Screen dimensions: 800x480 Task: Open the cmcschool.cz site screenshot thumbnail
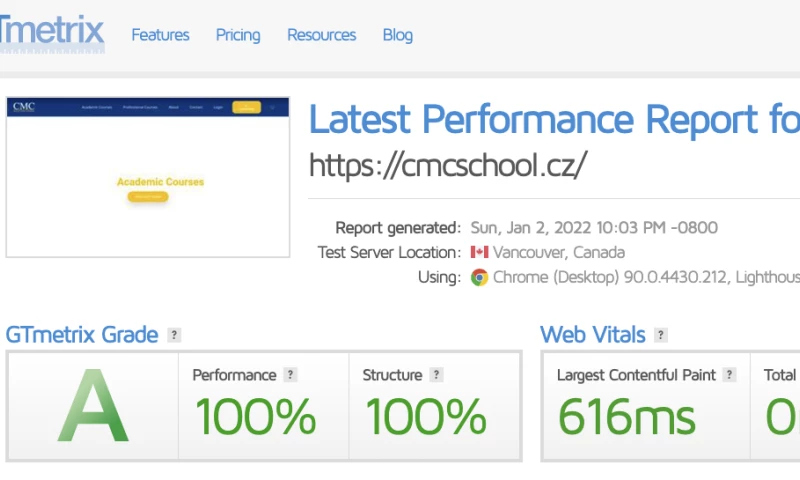[x=148, y=177]
